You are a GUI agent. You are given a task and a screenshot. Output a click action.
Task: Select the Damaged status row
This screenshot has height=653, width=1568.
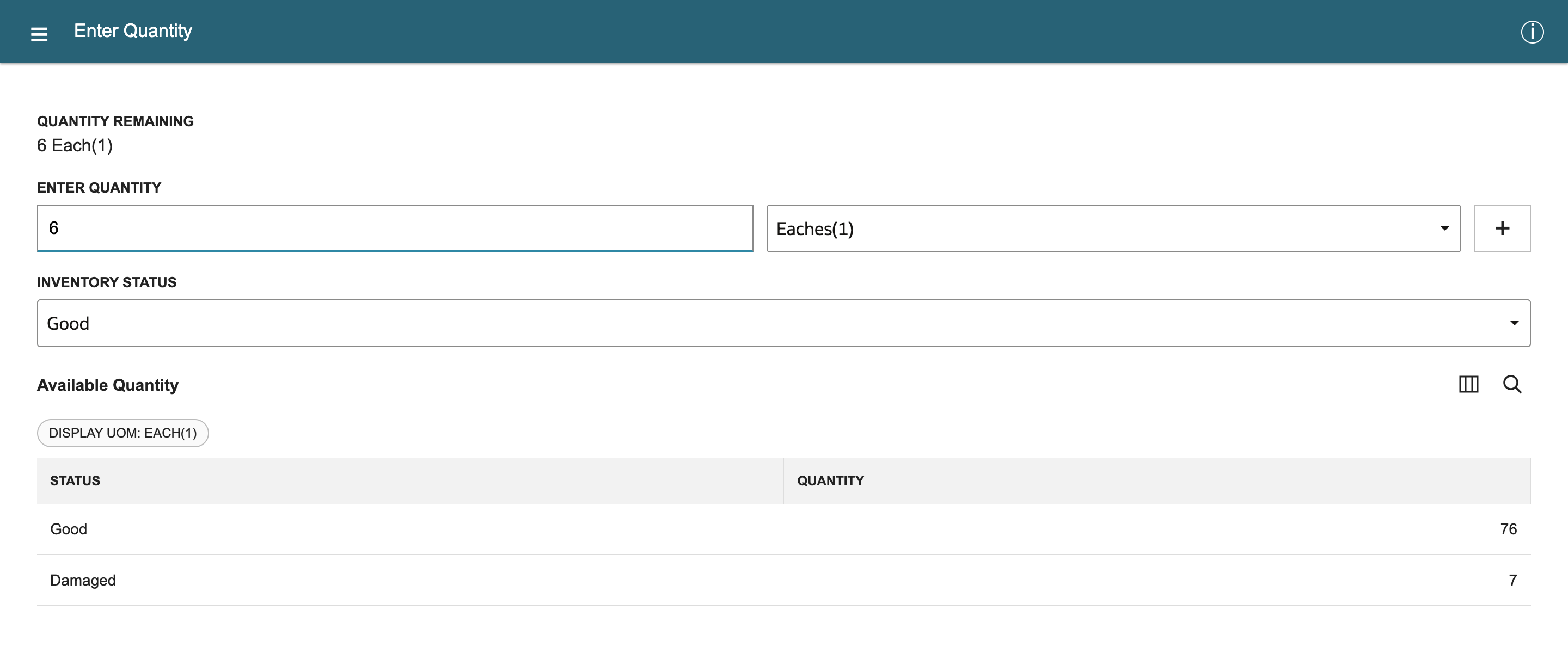[783, 580]
